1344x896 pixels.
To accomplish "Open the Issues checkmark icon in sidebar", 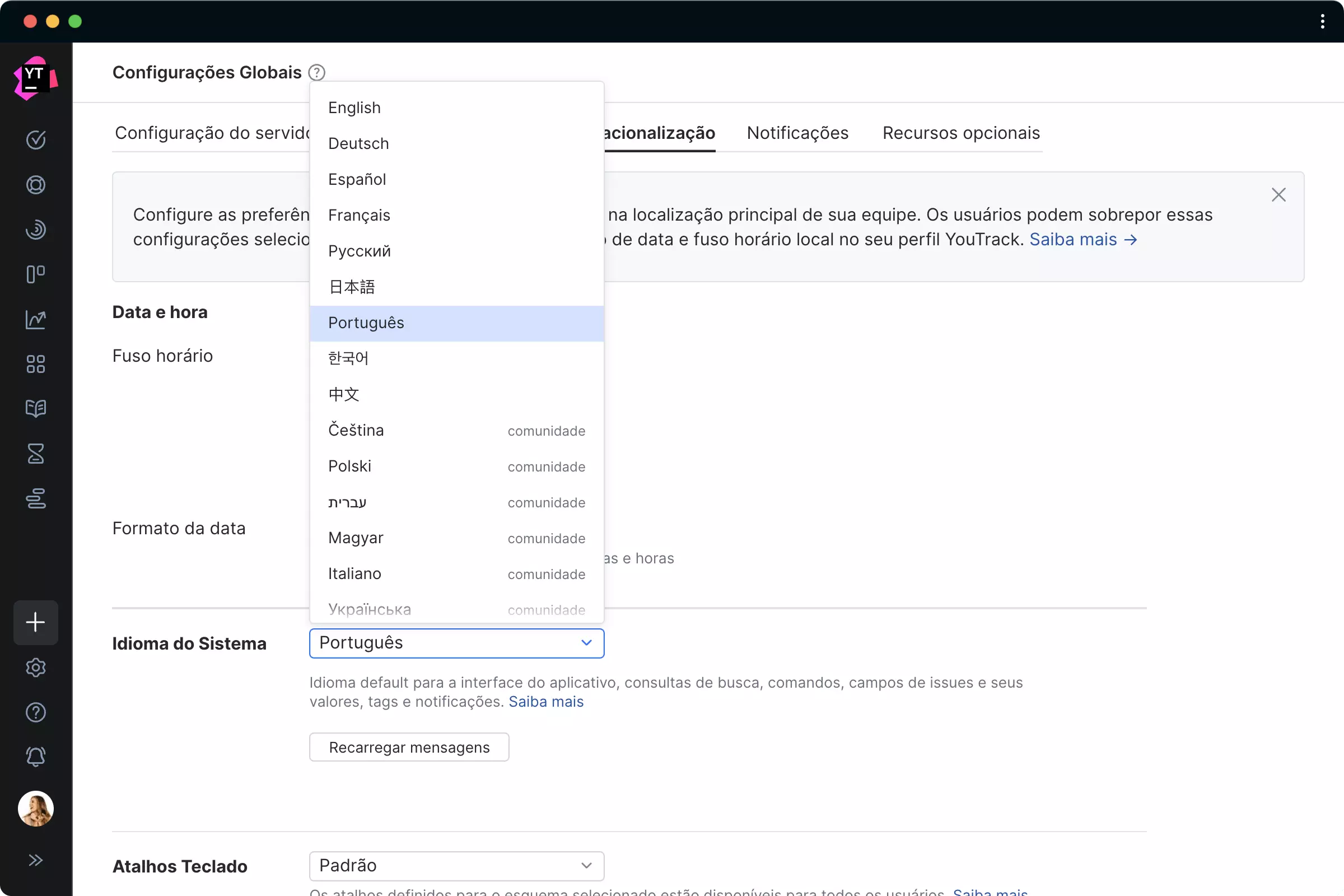I will 35,140.
